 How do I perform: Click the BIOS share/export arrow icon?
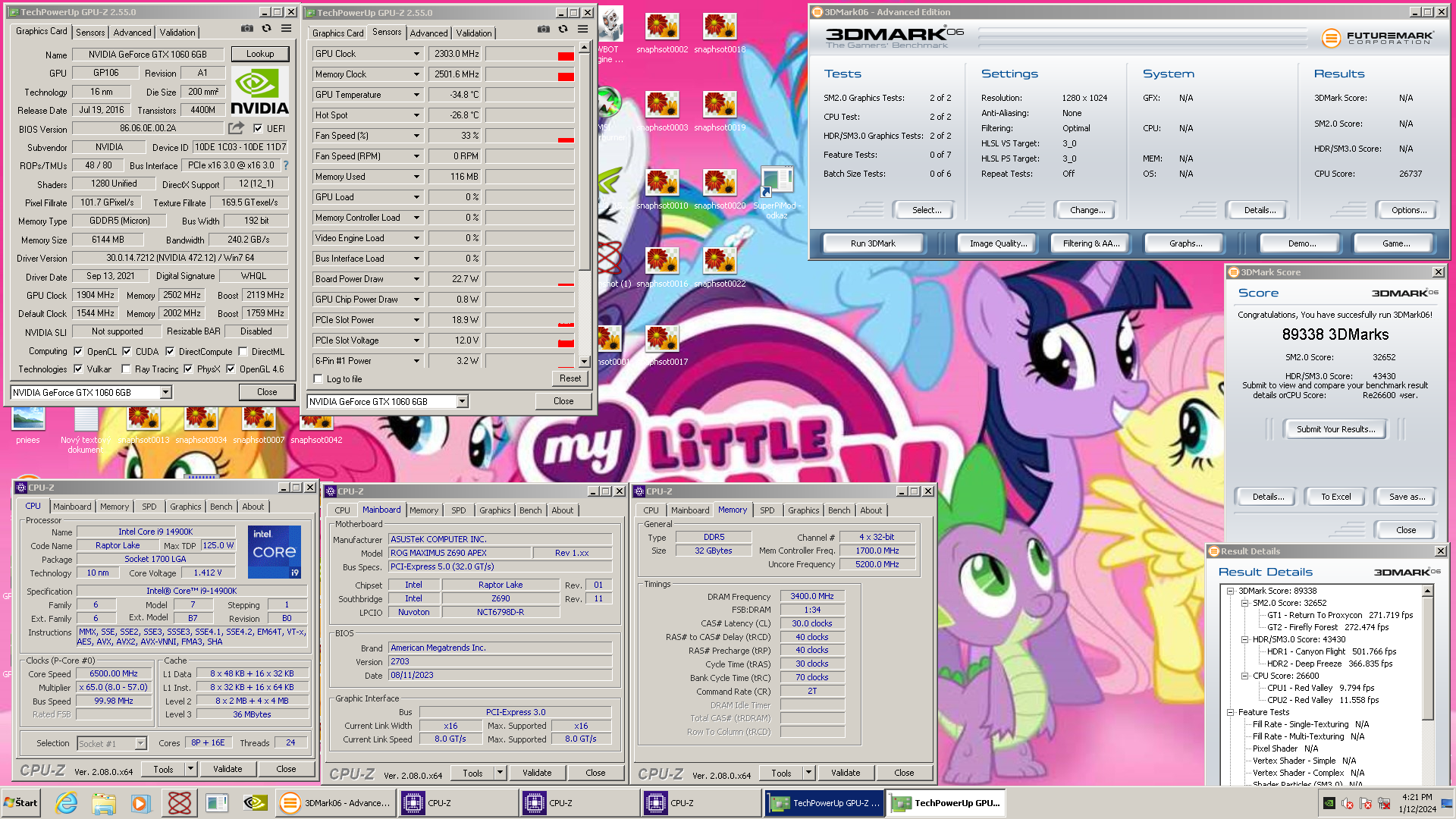click(237, 128)
